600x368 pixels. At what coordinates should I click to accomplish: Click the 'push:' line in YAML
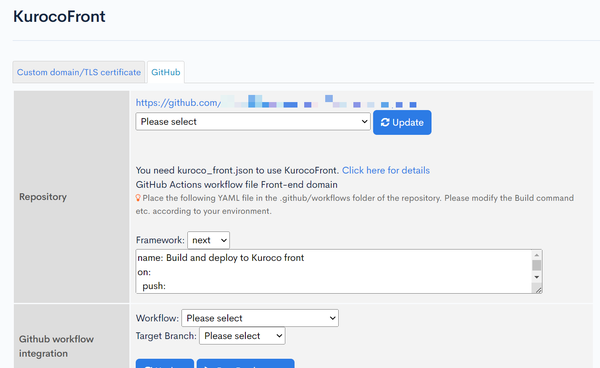pyautogui.click(x=154, y=286)
